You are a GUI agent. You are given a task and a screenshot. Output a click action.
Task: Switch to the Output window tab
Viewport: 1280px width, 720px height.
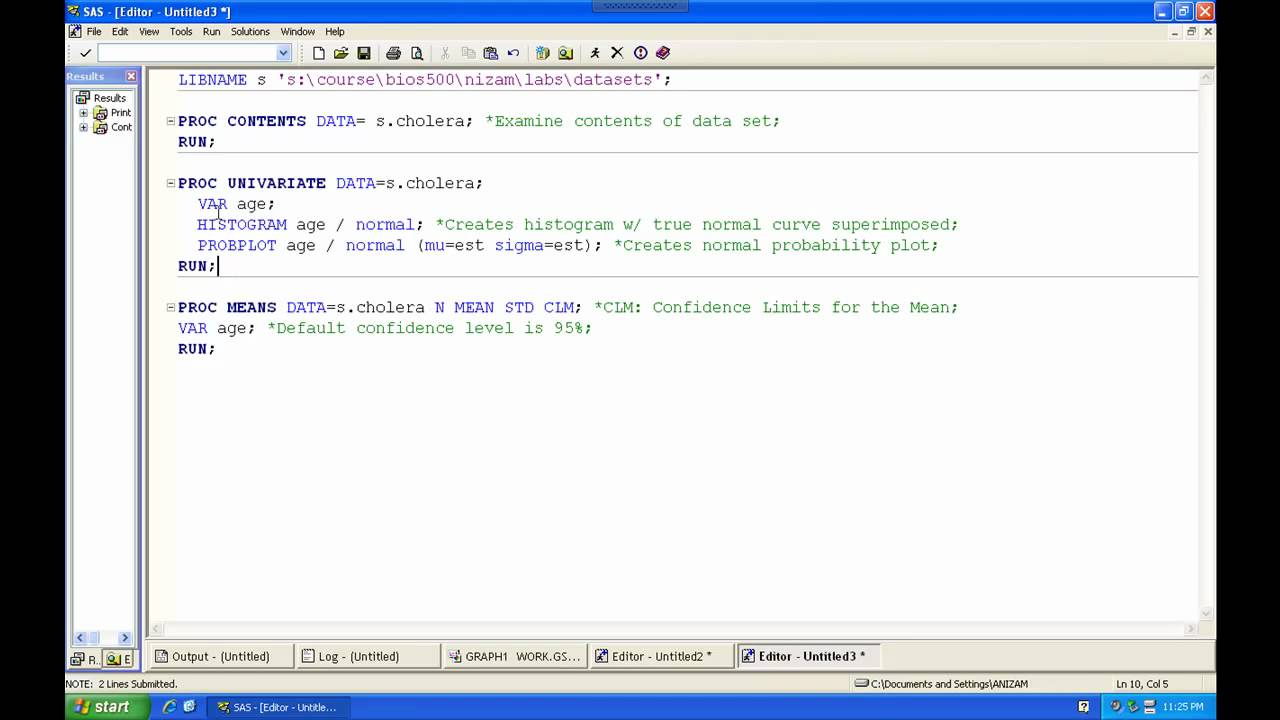(x=221, y=656)
